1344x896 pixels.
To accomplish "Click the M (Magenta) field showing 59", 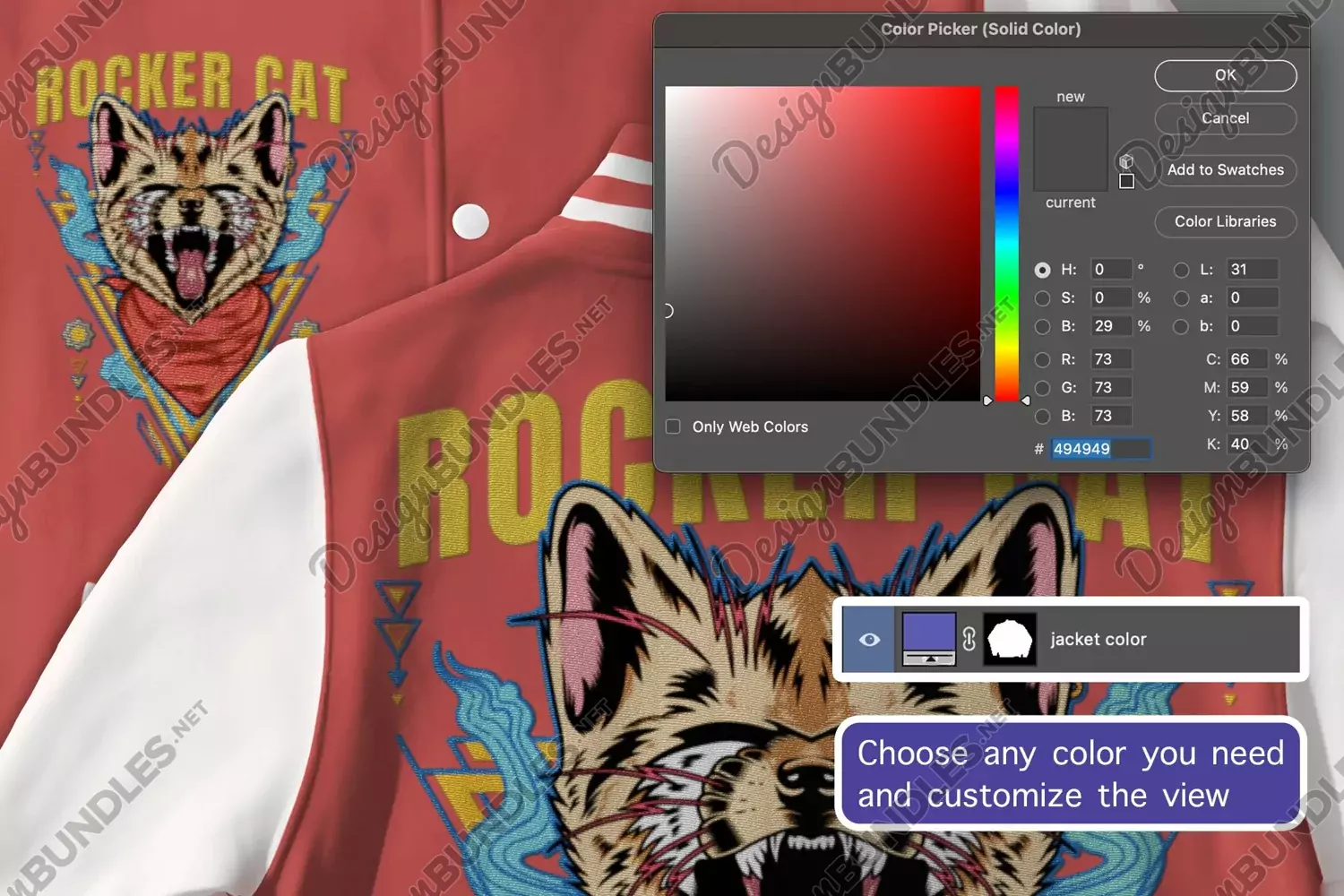I will (x=1247, y=388).
